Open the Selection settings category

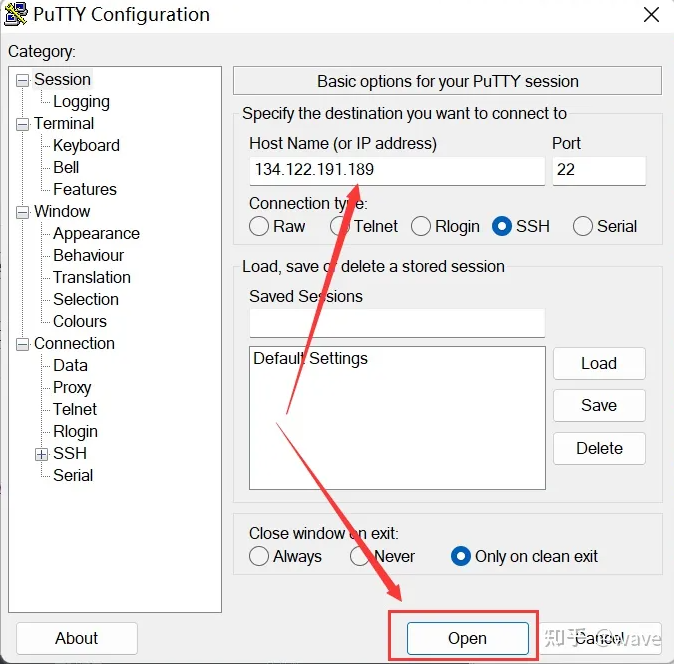[86, 300]
